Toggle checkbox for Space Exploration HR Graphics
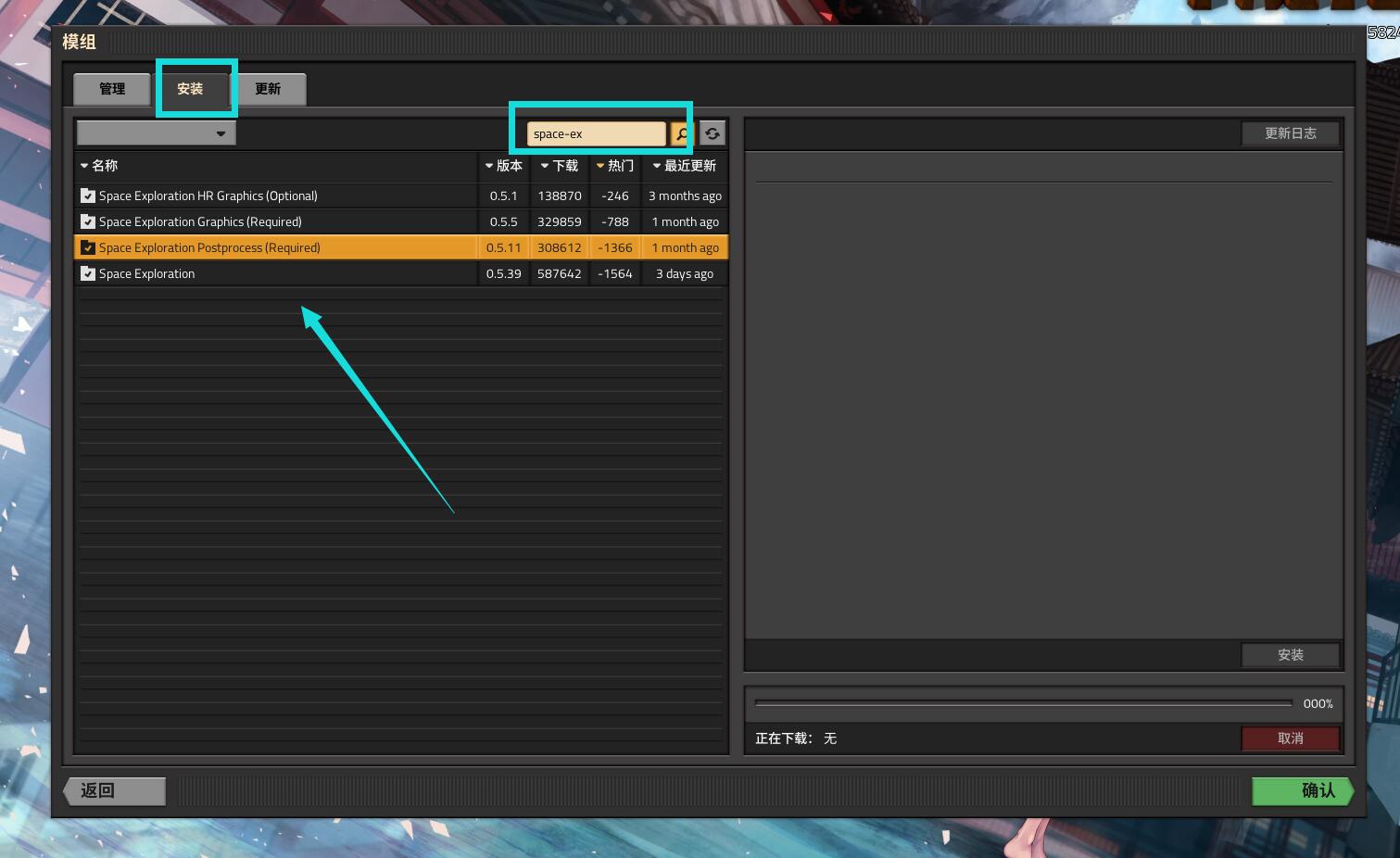This screenshot has height=858, width=1400. [88, 196]
